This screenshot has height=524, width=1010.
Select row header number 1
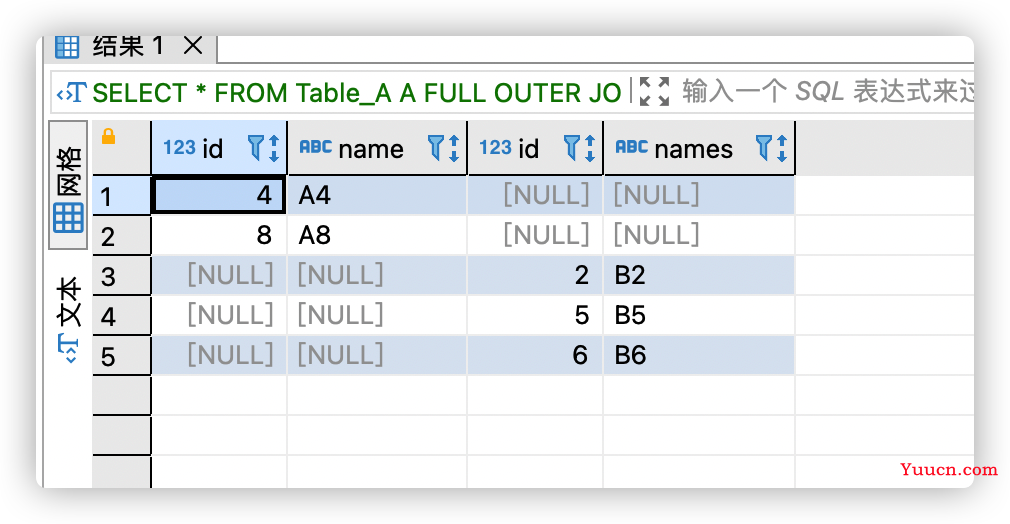coord(122,196)
